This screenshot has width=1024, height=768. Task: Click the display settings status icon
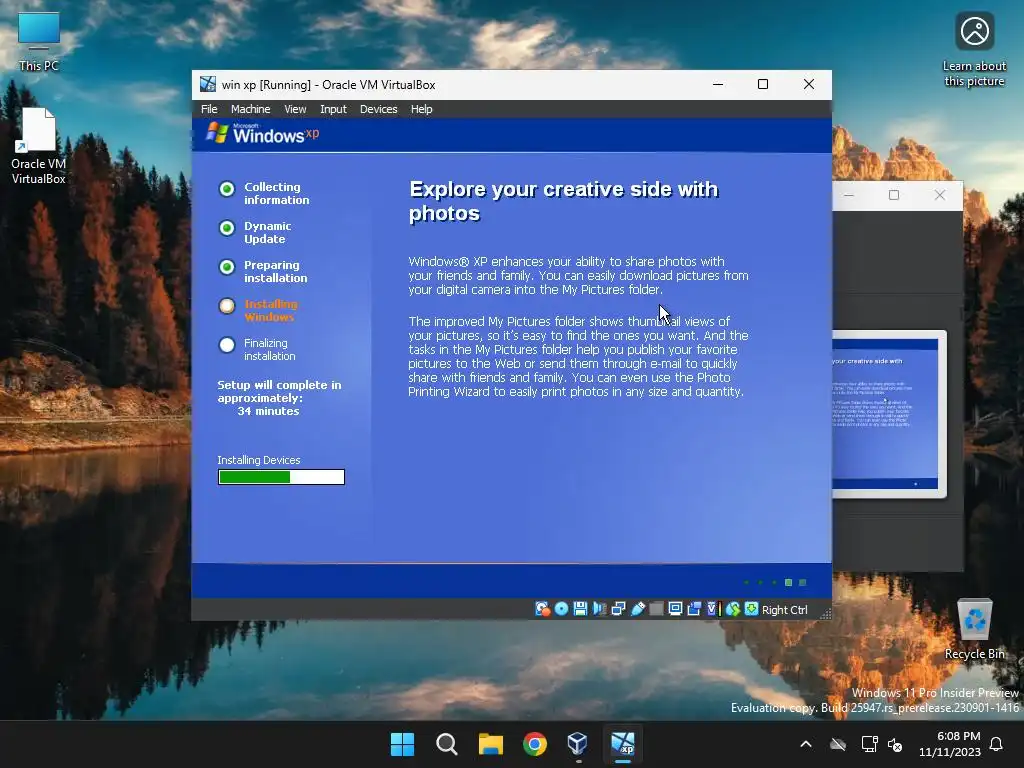[x=675, y=609]
